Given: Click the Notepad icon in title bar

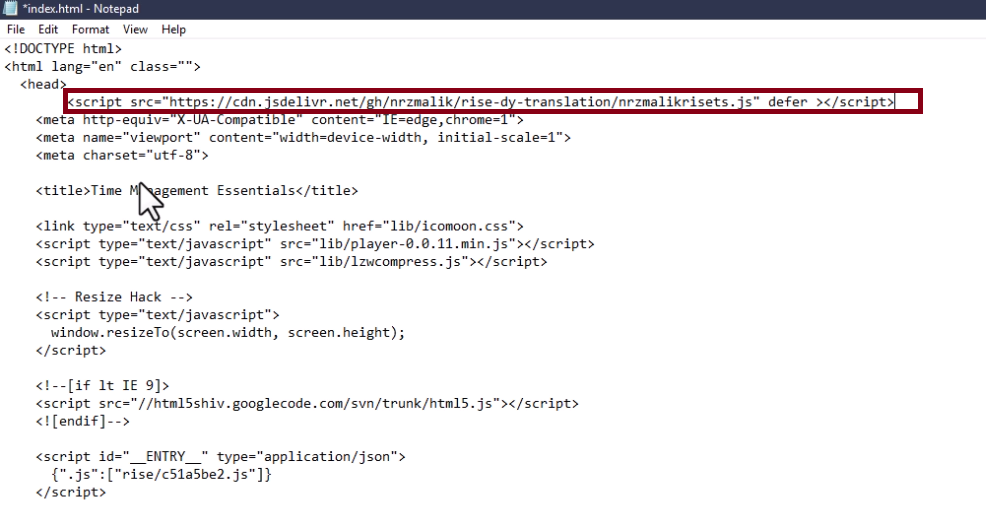Looking at the screenshot, I should tap(9, 9).
